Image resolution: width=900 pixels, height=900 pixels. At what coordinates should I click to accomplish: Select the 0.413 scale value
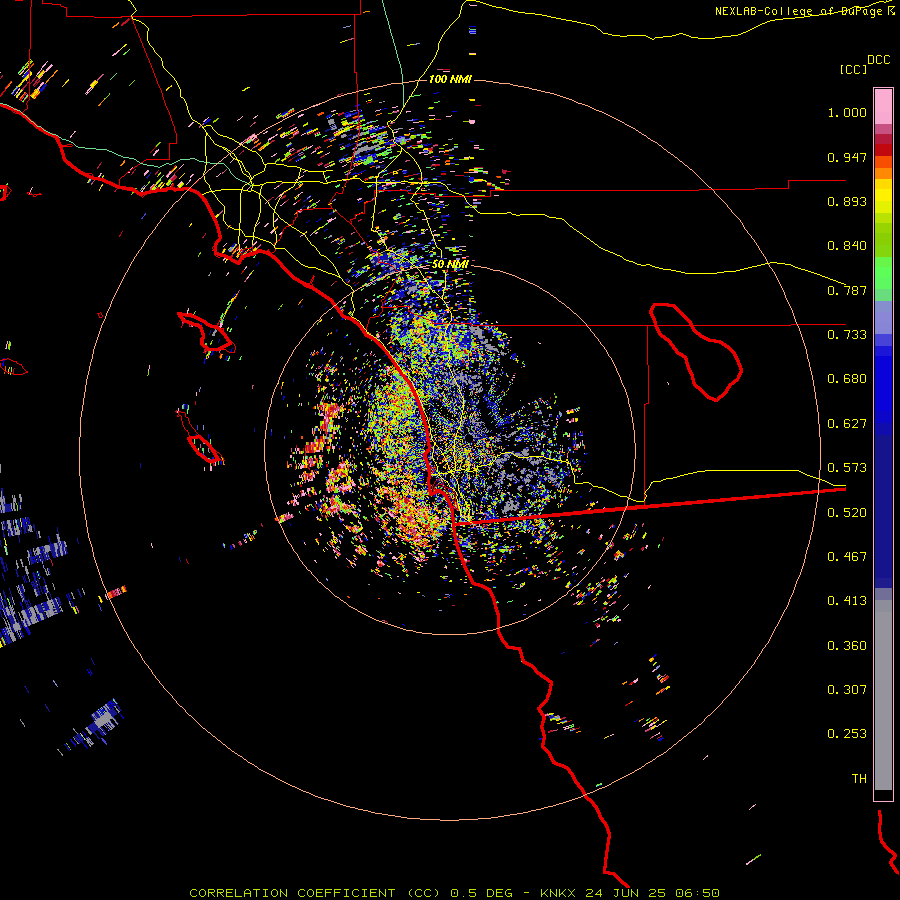click(x=847, y=601)
